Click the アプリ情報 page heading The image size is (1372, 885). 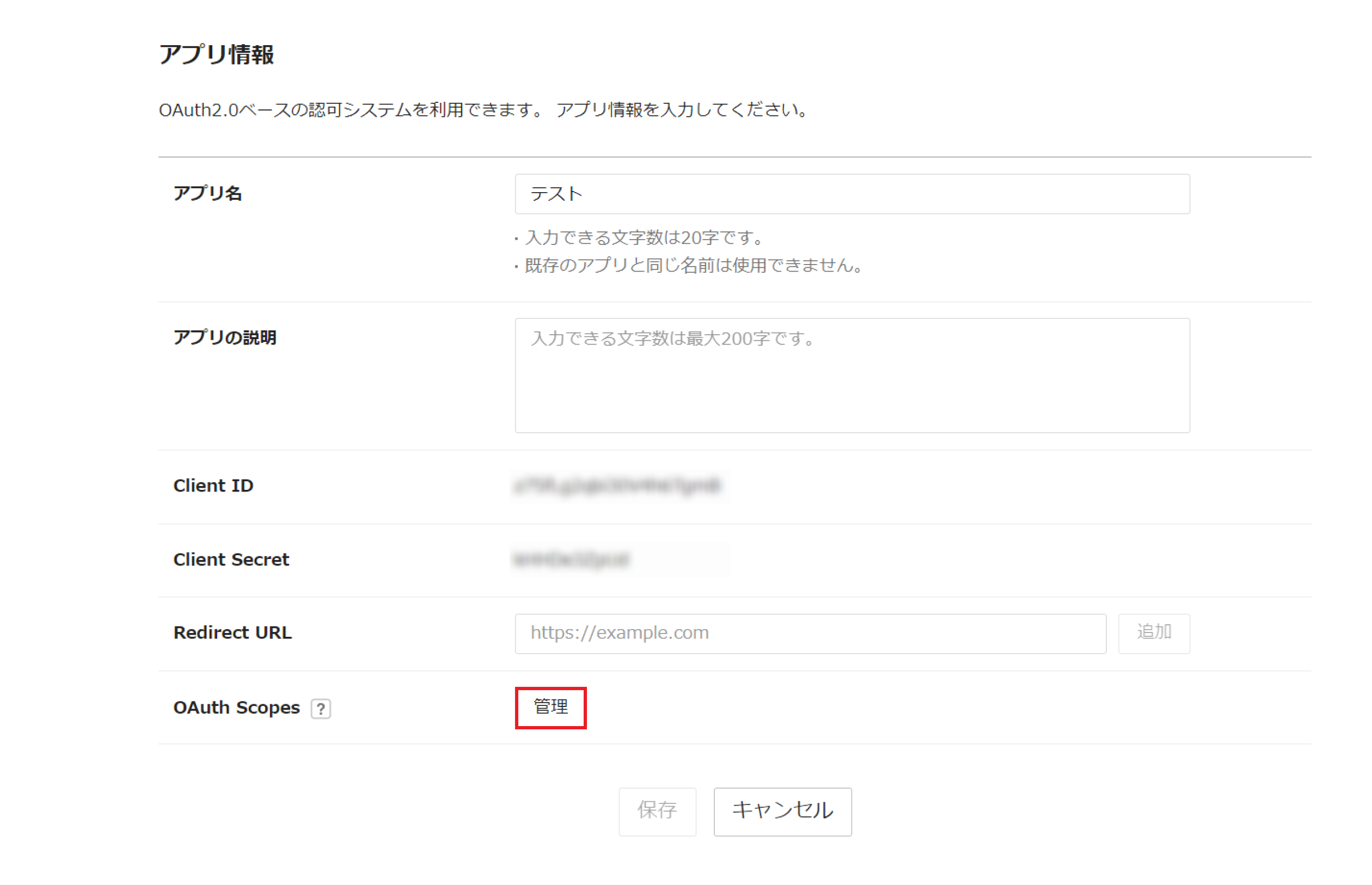click(x=216, y=55)
